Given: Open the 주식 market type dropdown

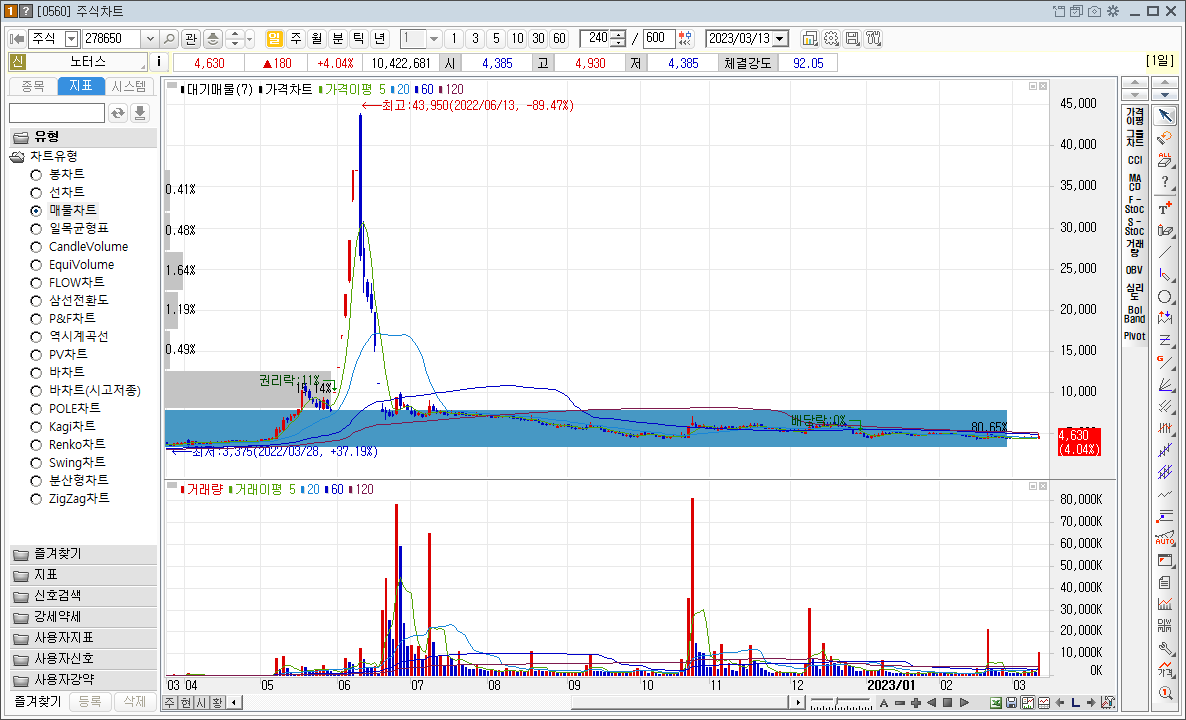Looking at the screenshot, I should 71,39.
